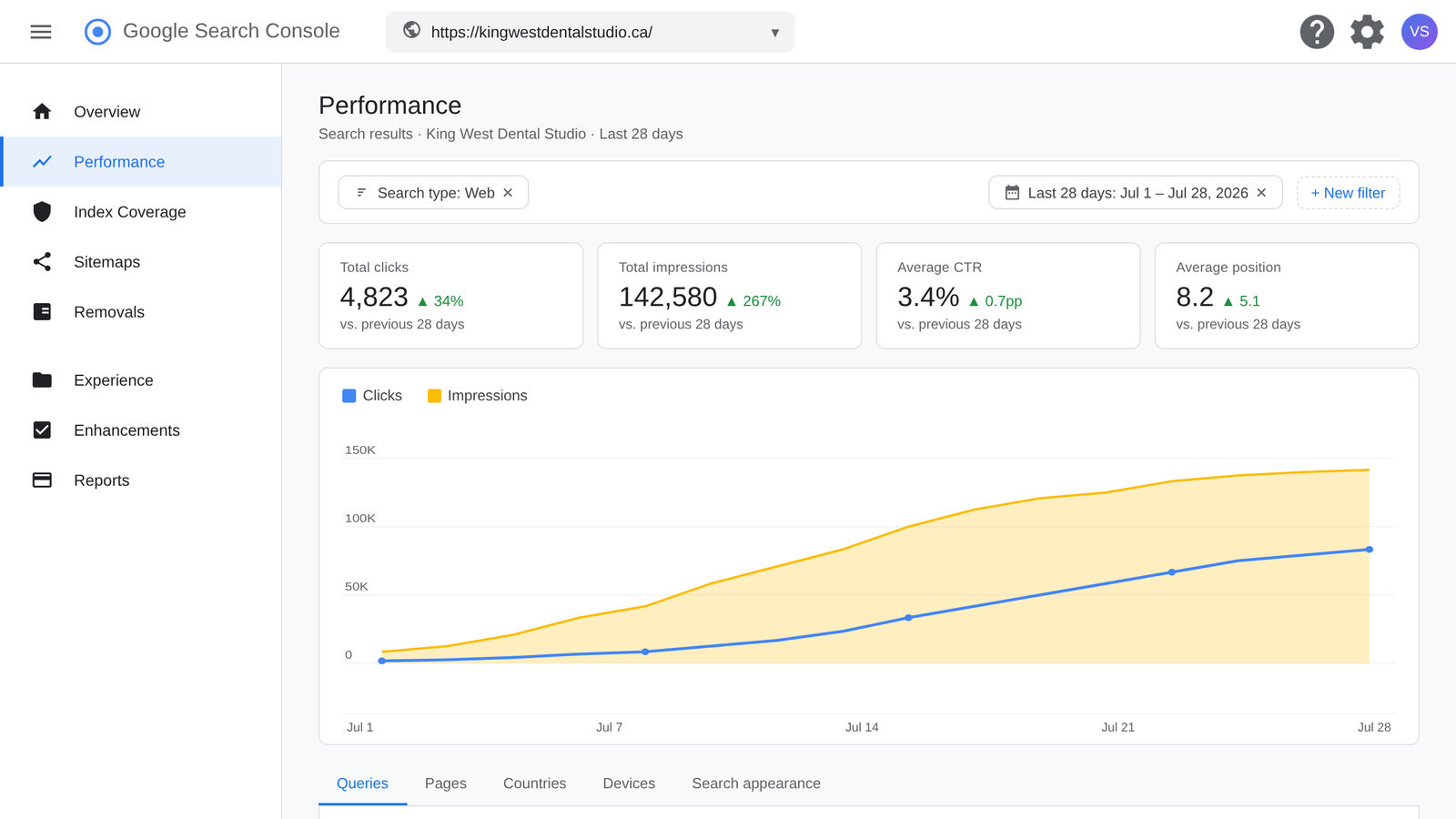Viewport: 1456px width, 819px height.
Task: Toggle the Total clicks metric card
Action: coord(450,296)
